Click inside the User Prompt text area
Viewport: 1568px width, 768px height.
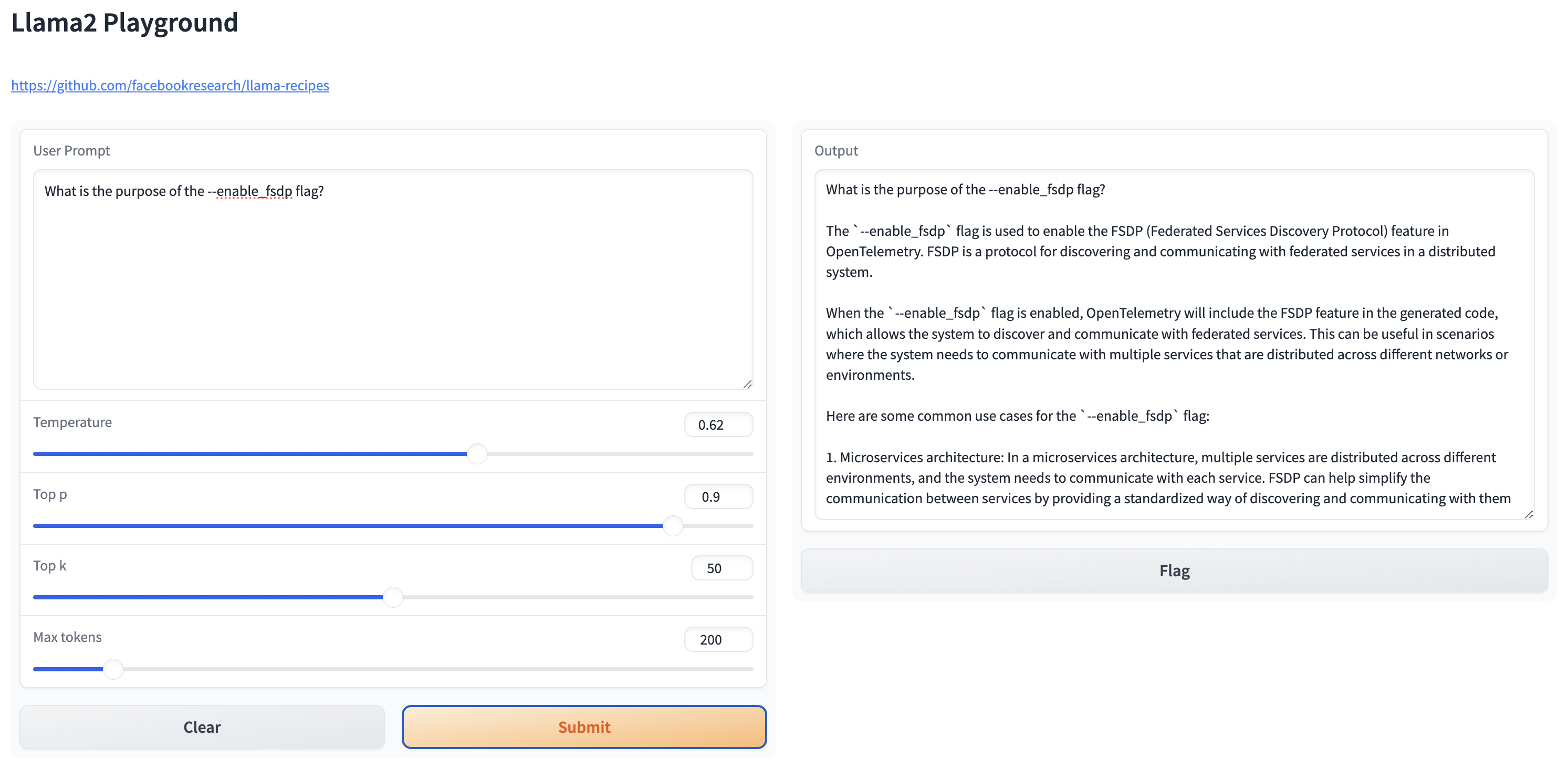393,280
